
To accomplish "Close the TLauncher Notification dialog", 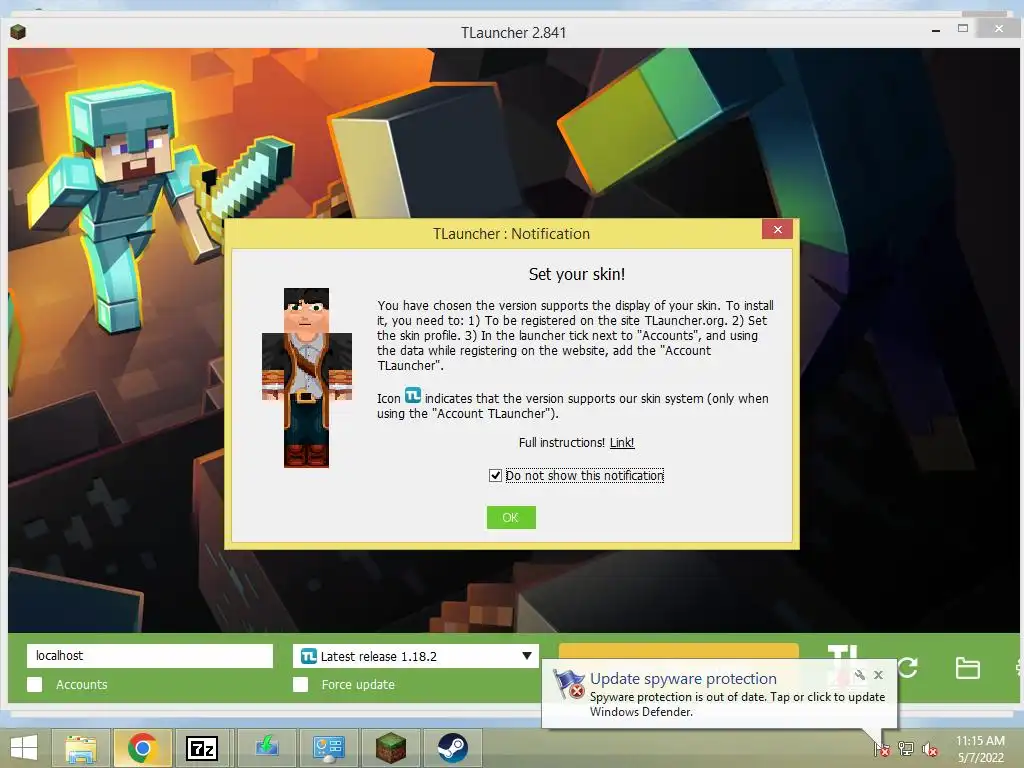I will point(777,229).
